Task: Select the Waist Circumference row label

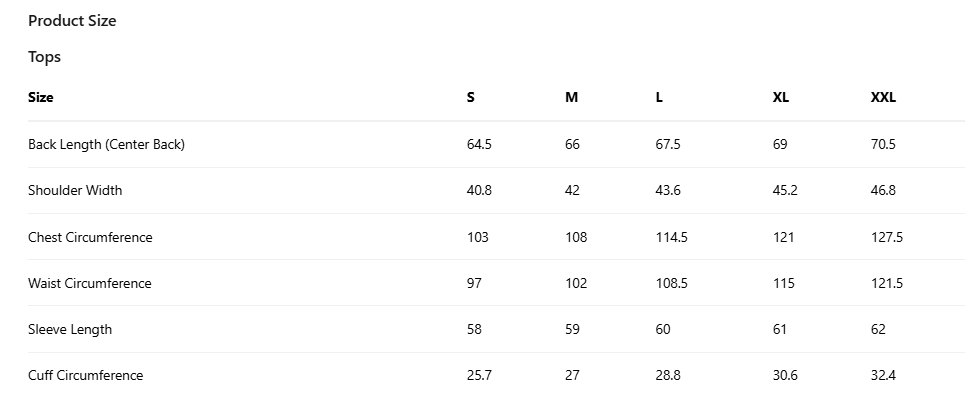Action: tap(90, 283)
